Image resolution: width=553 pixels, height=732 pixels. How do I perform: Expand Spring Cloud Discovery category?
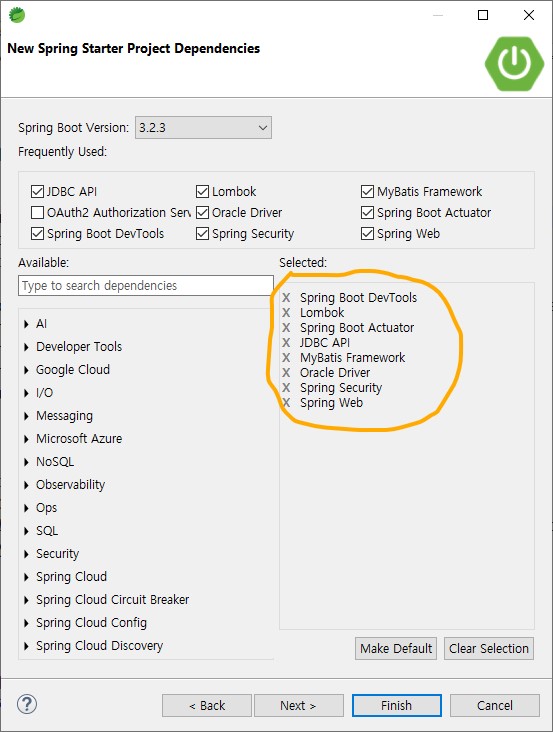click(x=26, y=646)
